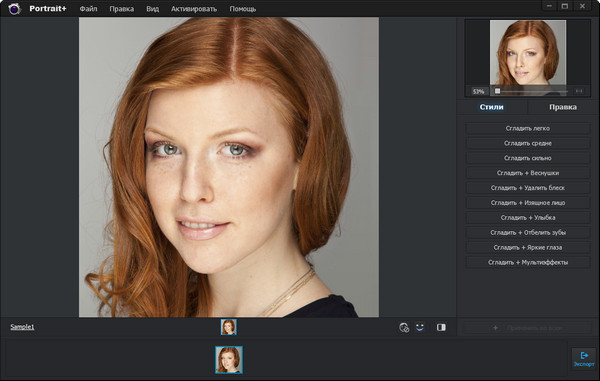Select the photo thumbnail in bottom filmstrip
The image size is (600, 381).
[229, 360]
